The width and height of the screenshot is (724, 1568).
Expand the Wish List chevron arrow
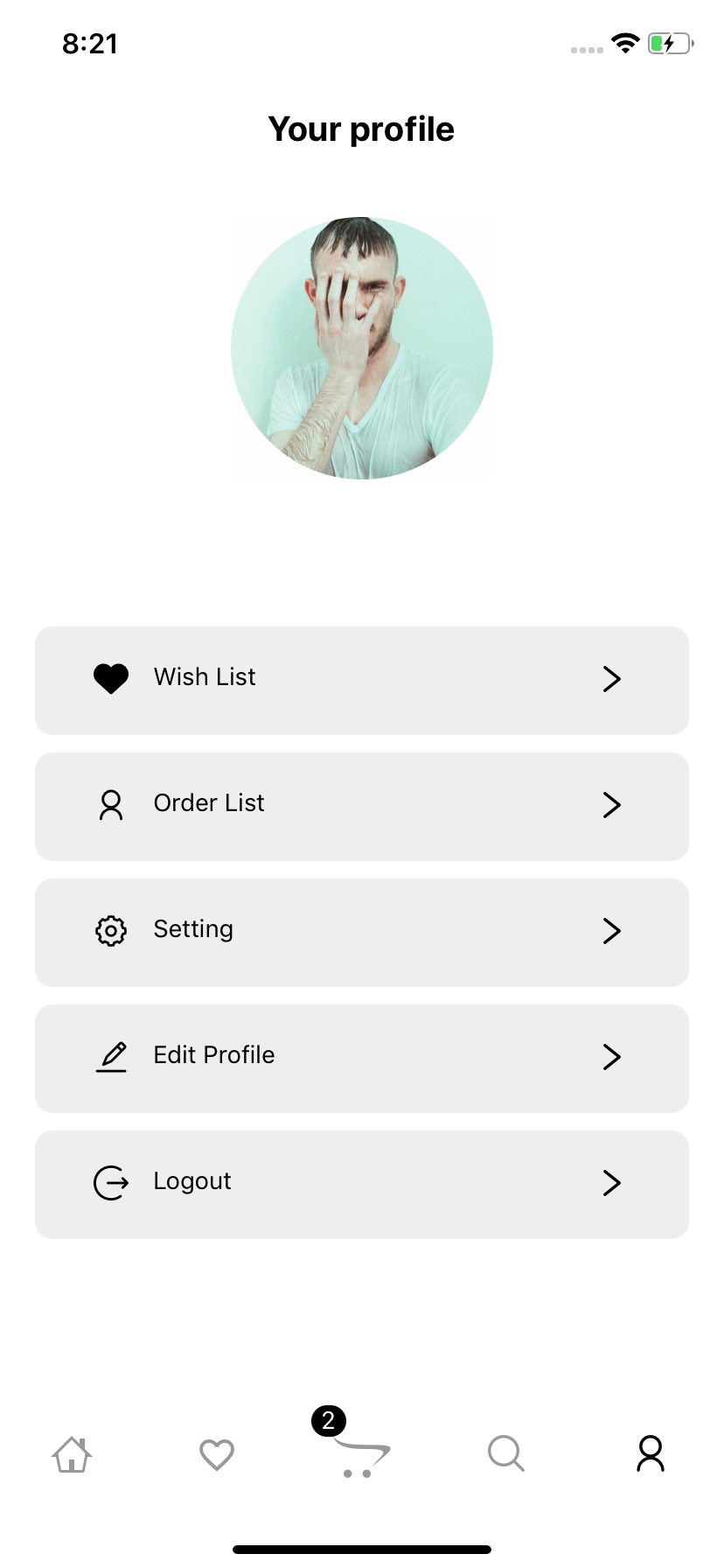click(612, 679)
